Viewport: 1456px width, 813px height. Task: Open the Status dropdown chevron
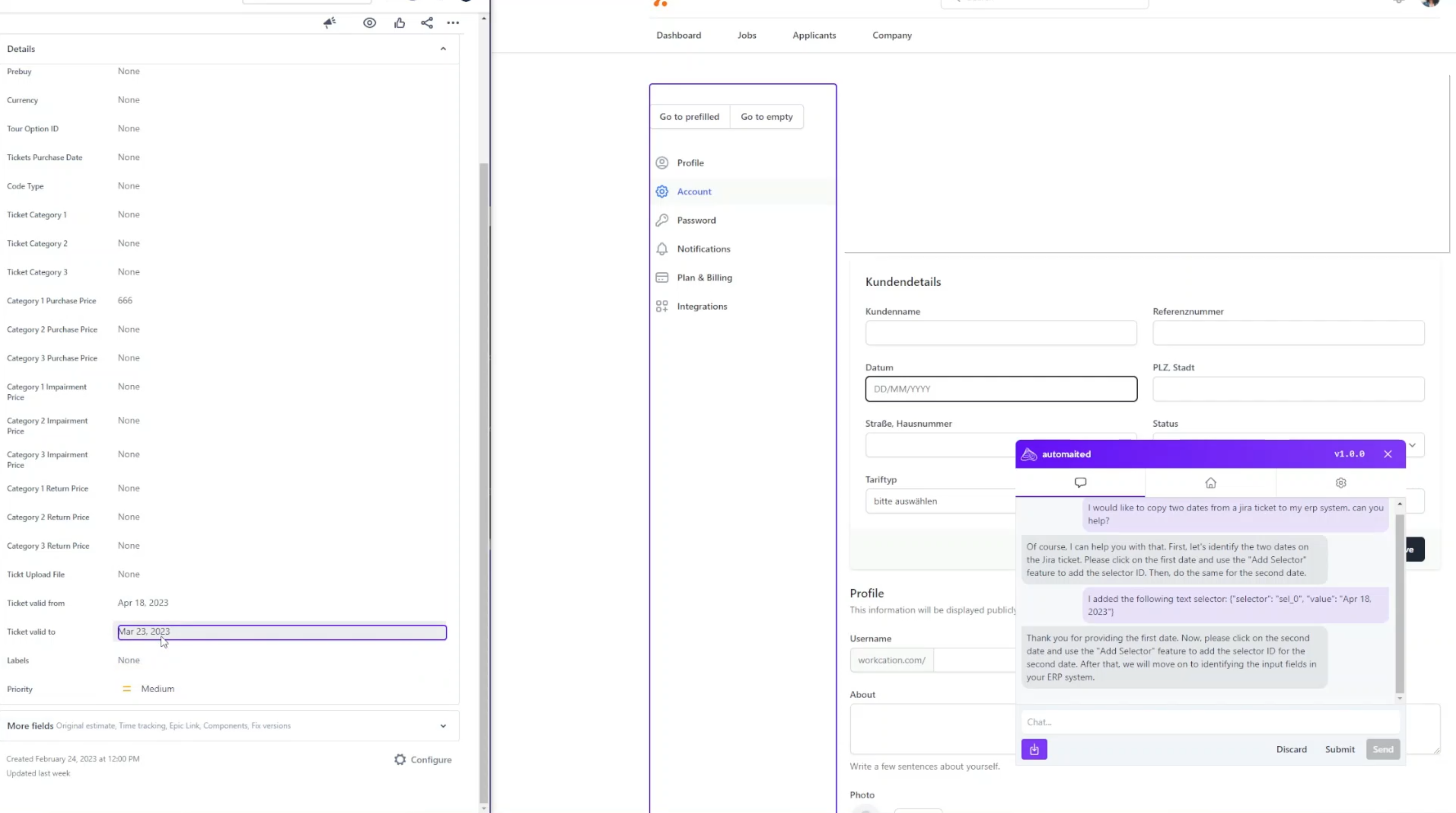1412,445
